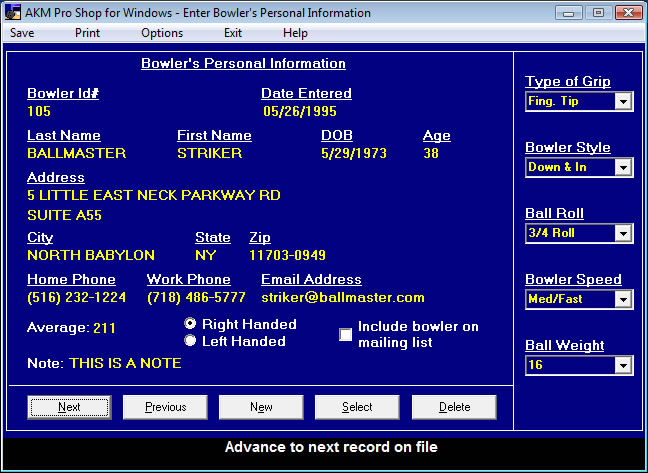Expand the Ball Roll dropdown

coord(623,233)
